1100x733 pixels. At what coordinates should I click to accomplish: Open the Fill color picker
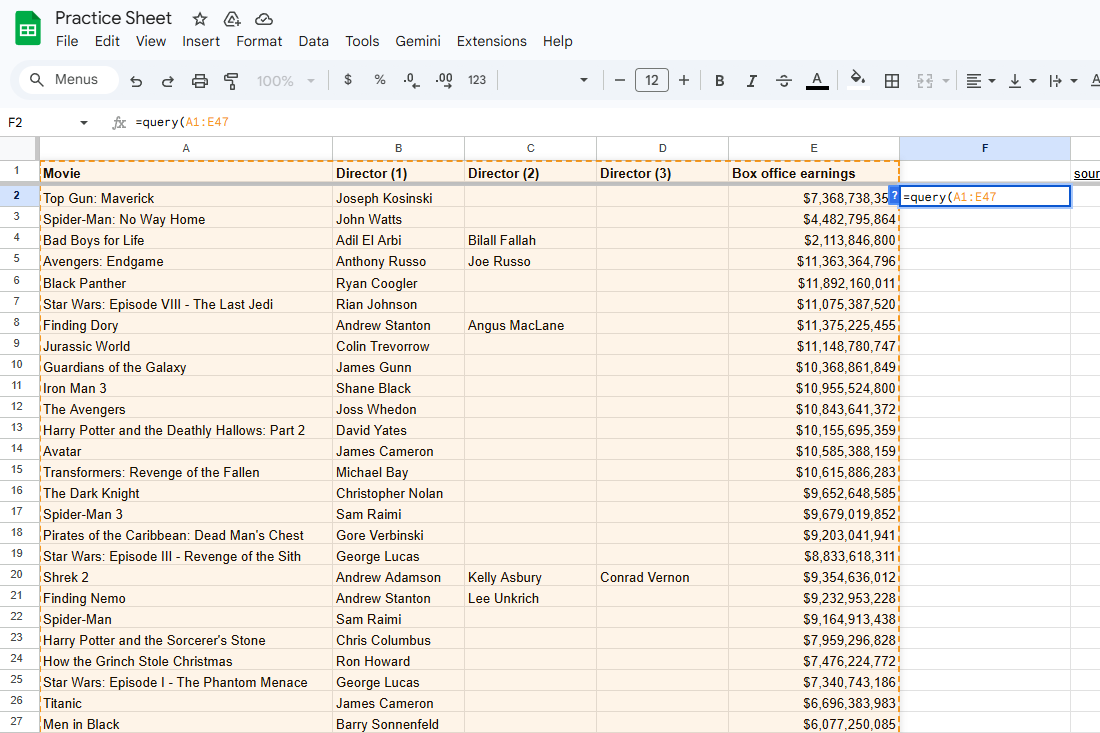(x=858, y=79)
